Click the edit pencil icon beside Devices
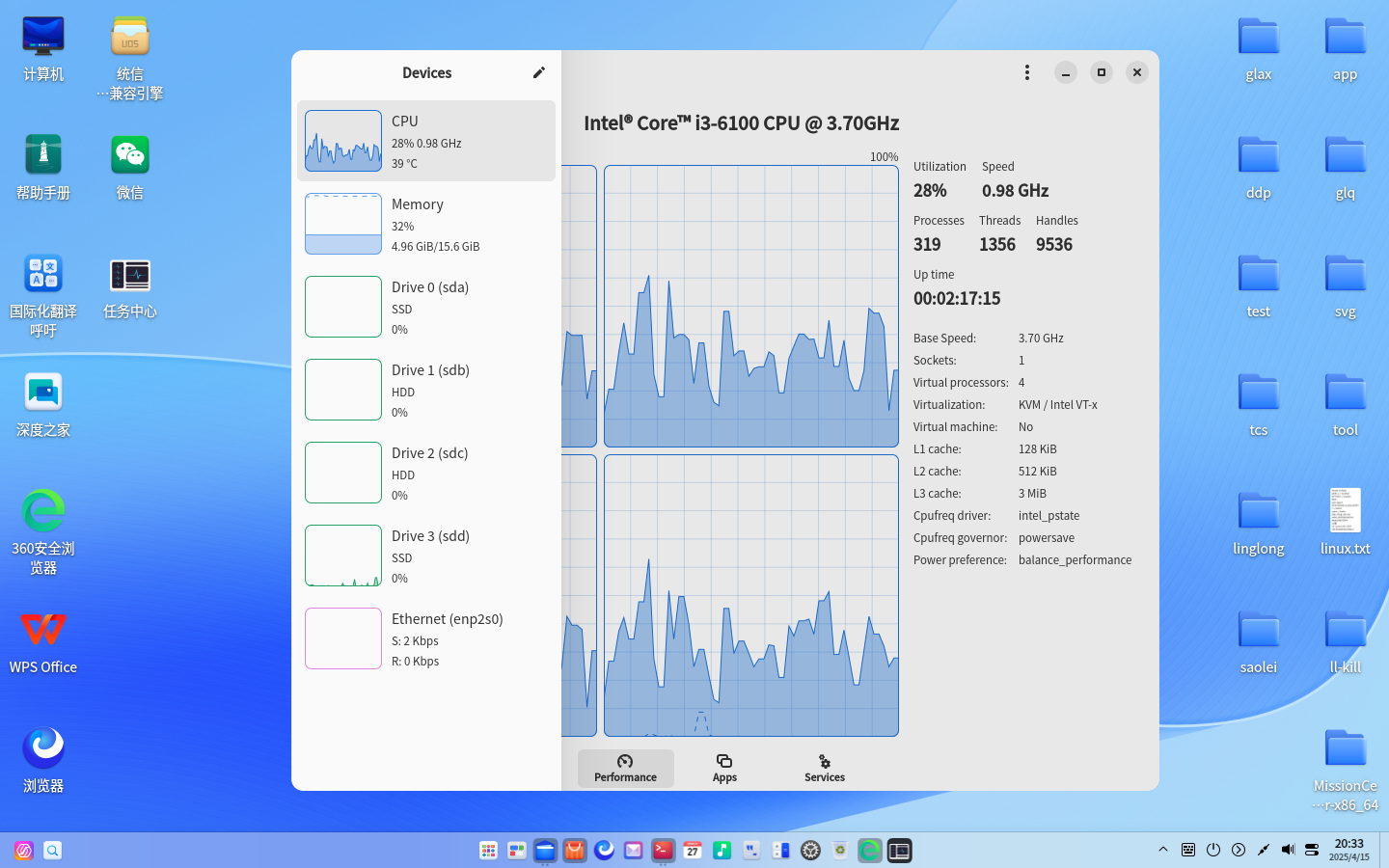 point(539,72)
